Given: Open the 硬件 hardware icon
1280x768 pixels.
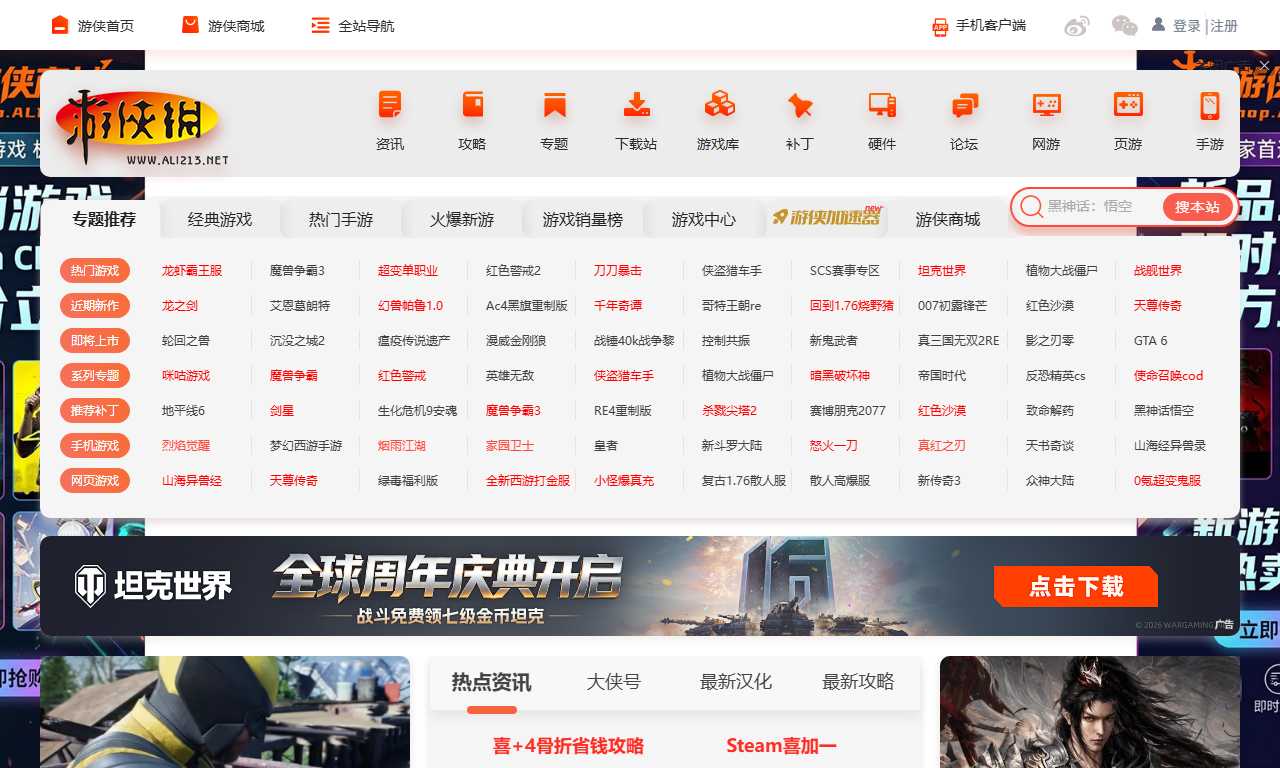Looking at the screenshot, I should [x=882, y=105].
